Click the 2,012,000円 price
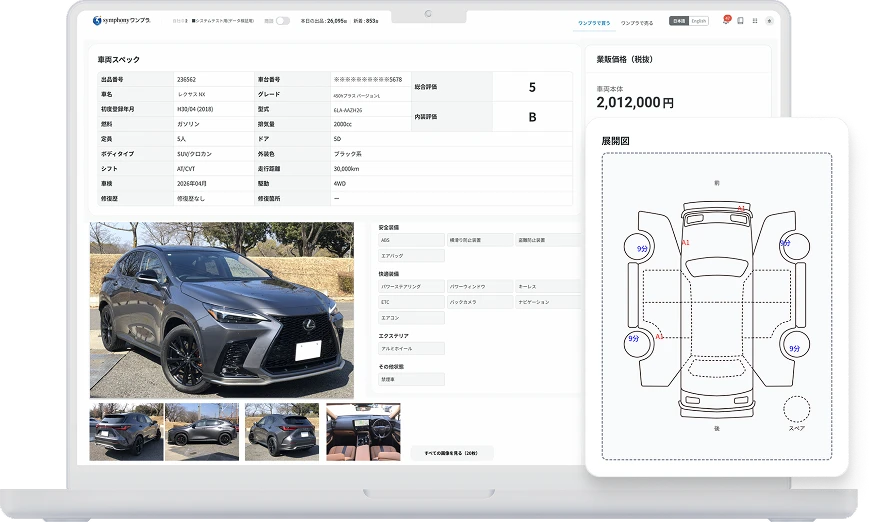The height and width of the screenshot is (522, 882). [x=635, y=102]
